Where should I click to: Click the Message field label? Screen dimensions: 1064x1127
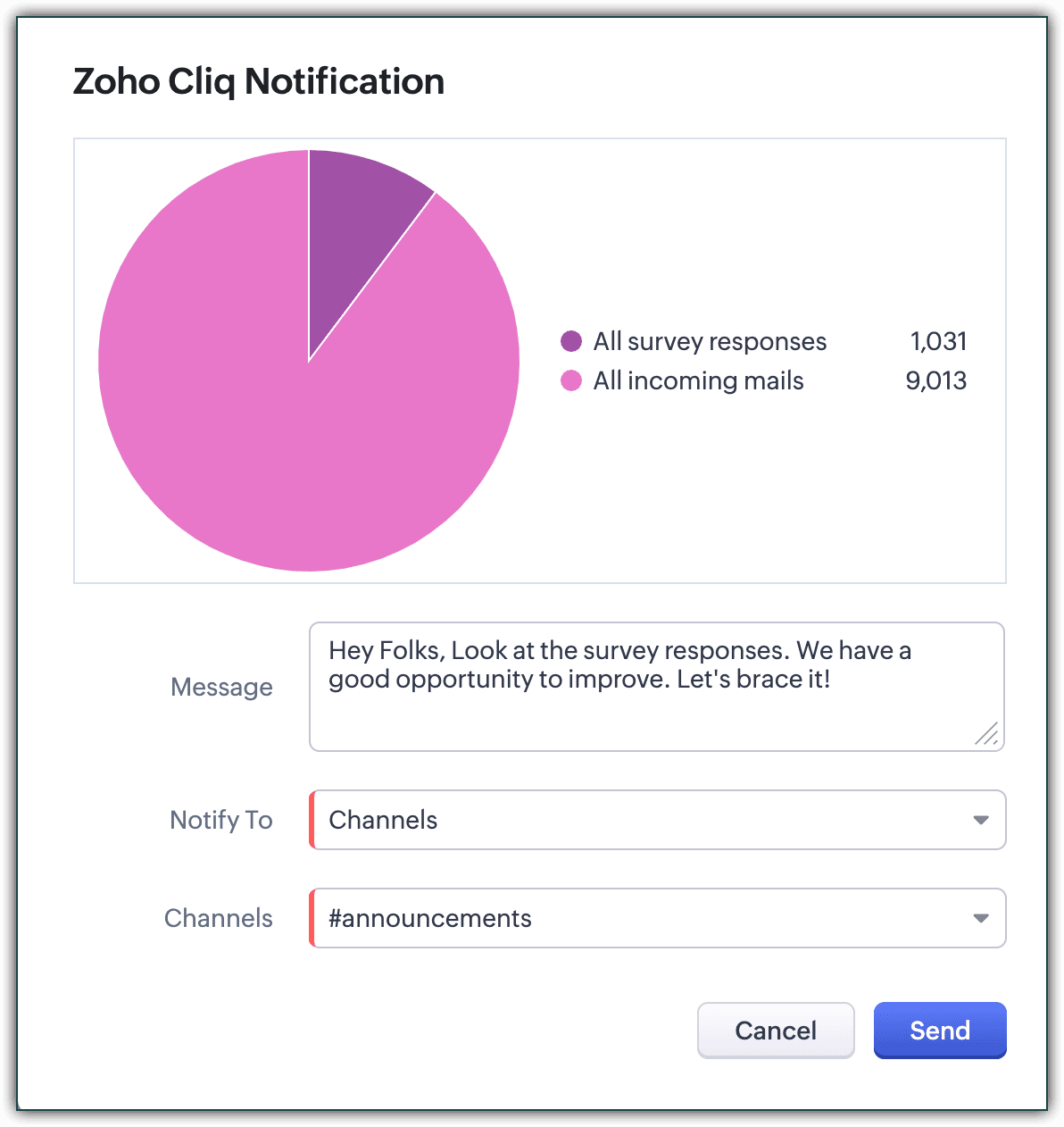pos(221,687)
